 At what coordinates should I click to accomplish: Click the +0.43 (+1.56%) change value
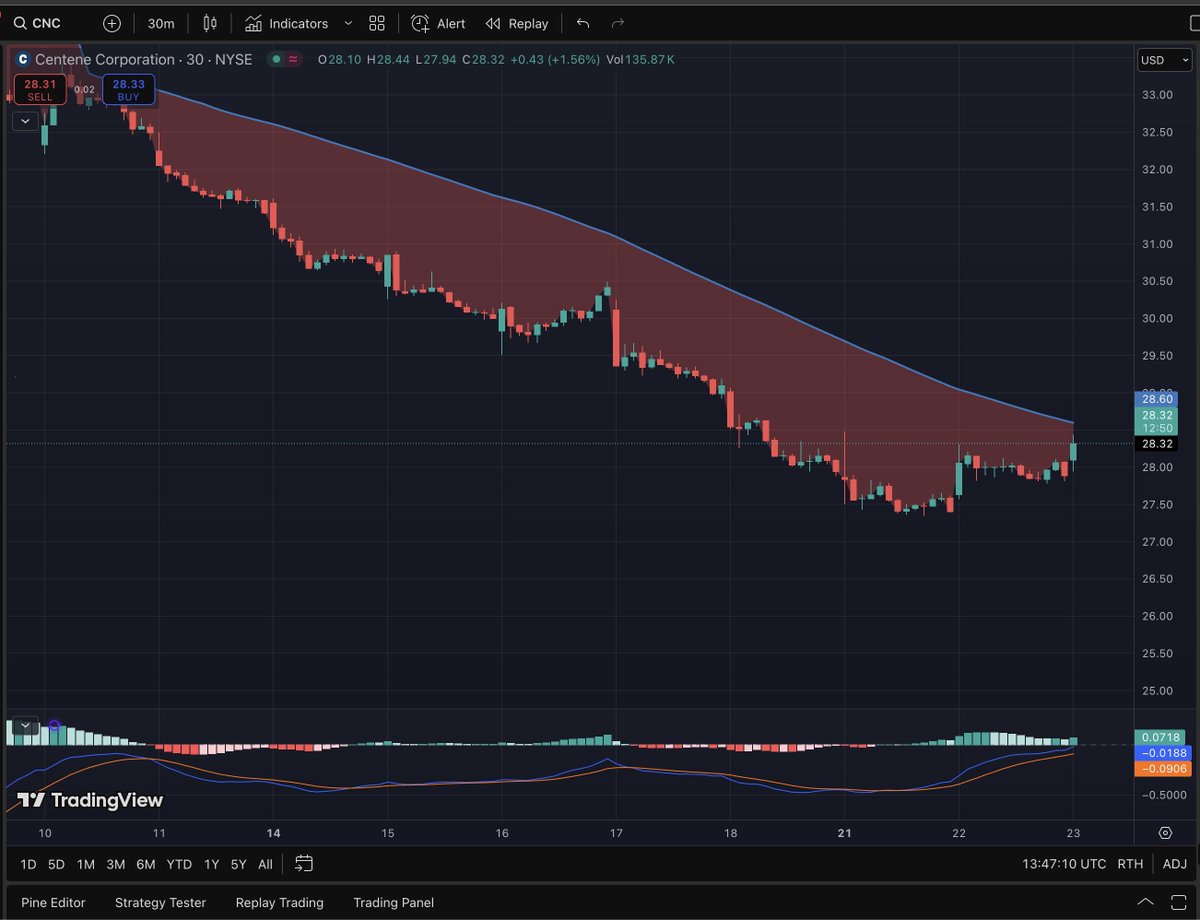click(555, 60)
